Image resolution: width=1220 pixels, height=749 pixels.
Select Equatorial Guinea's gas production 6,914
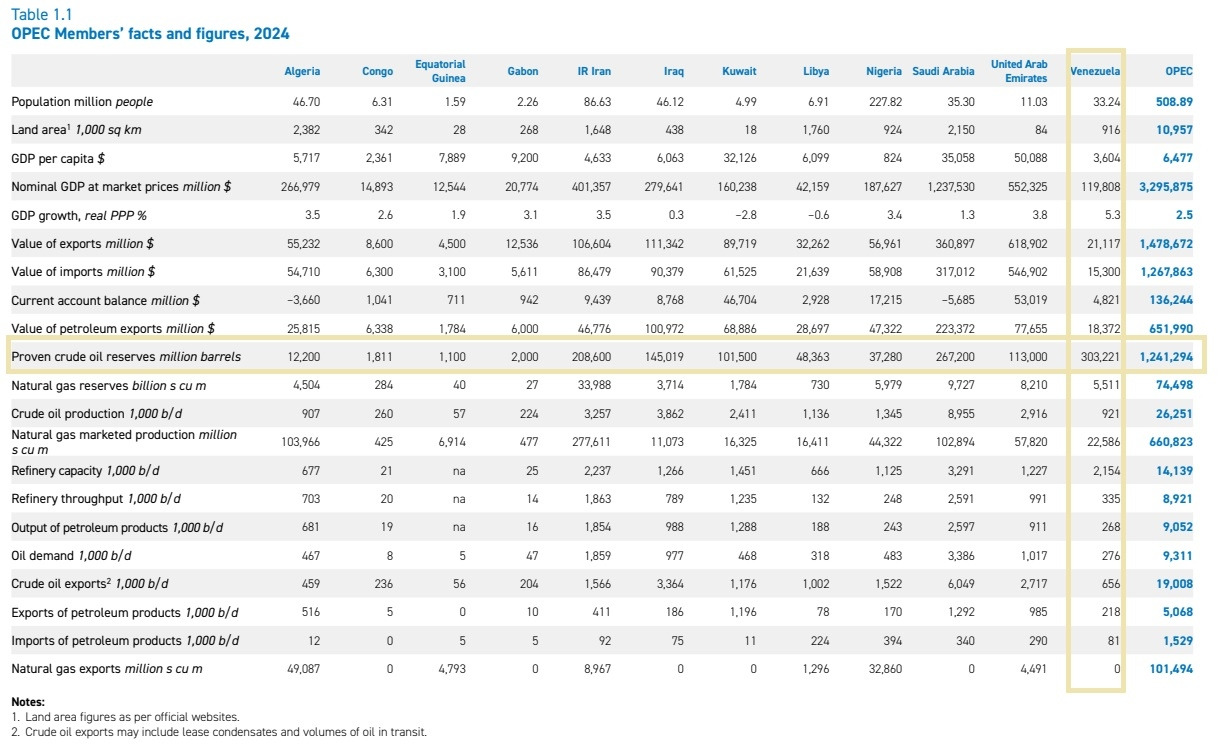(x=451, y=442)
